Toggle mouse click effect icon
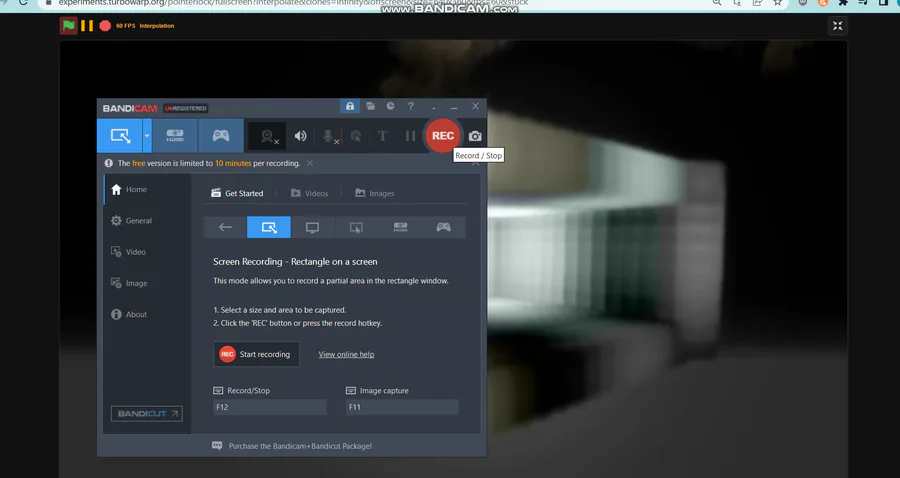Image resolution: width=900 pixels, height=478 pixels. click(356, 137)
